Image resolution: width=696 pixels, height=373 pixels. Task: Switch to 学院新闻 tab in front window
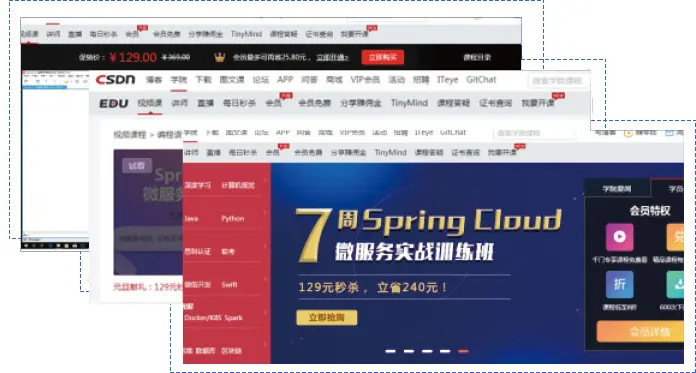(617, 189)
